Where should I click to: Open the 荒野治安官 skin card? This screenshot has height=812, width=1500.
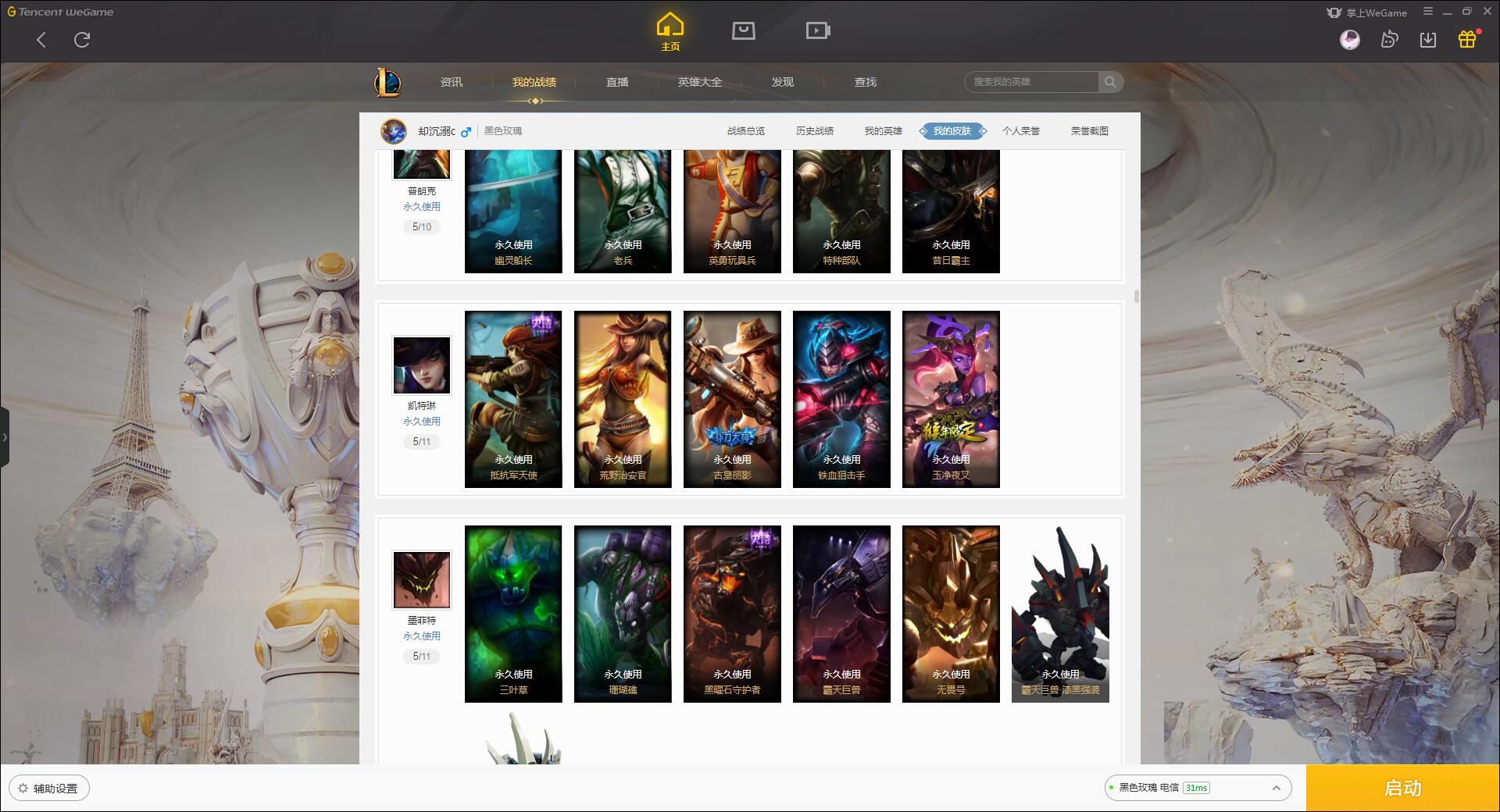623,399
